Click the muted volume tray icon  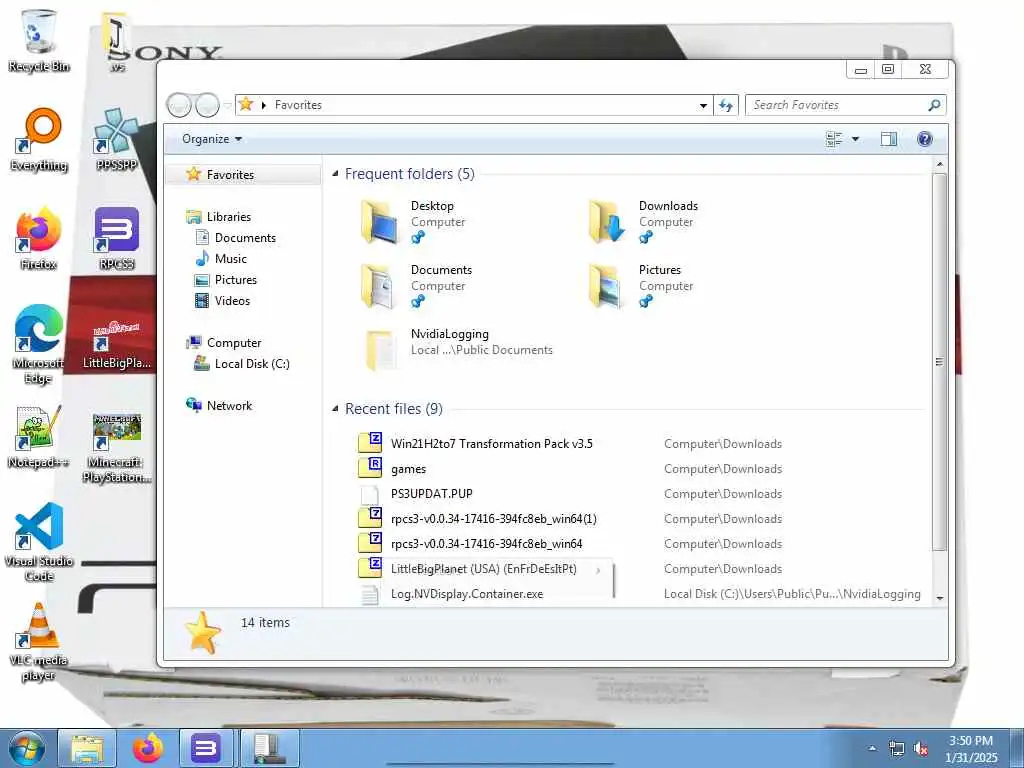pyautogui.click(x=920, y=749)
